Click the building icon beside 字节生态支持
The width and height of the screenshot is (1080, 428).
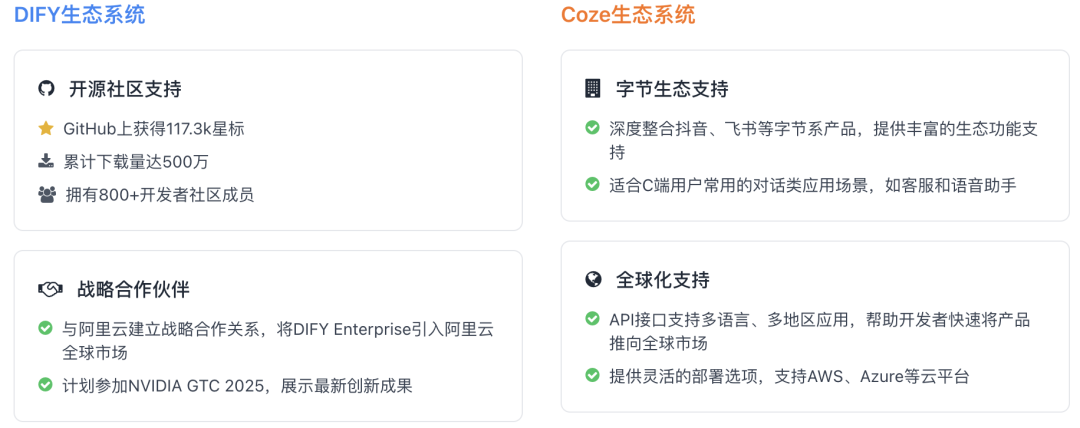593,89
